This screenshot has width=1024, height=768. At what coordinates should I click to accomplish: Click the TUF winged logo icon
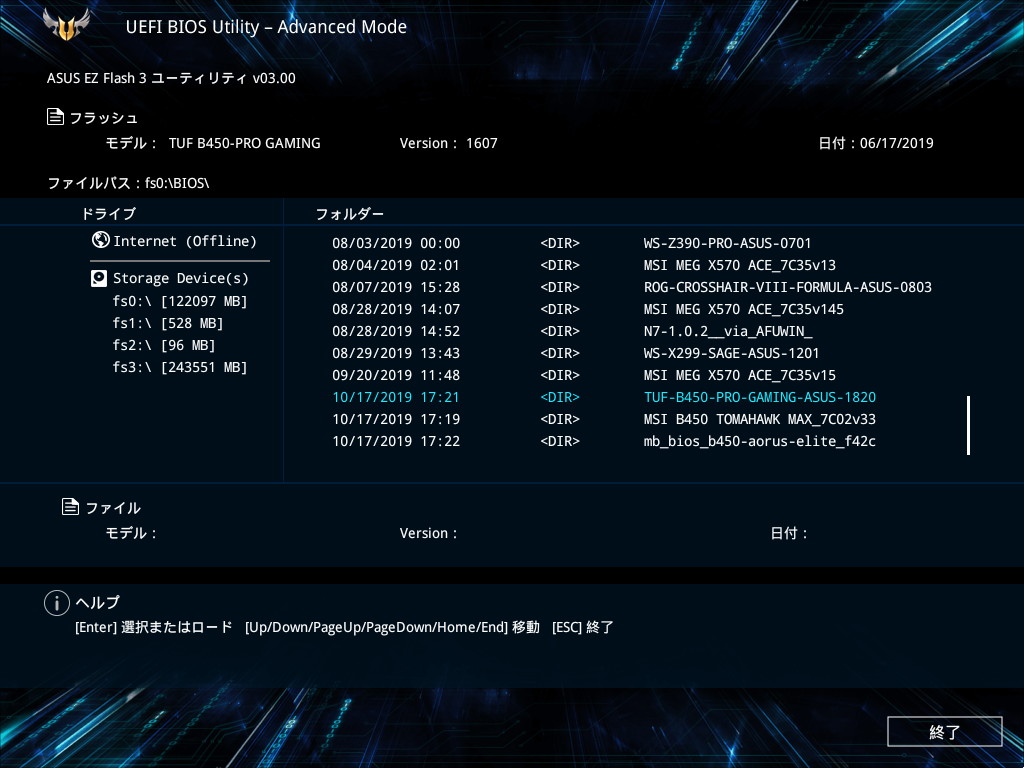pyautogui.click(x=66, y=25)
